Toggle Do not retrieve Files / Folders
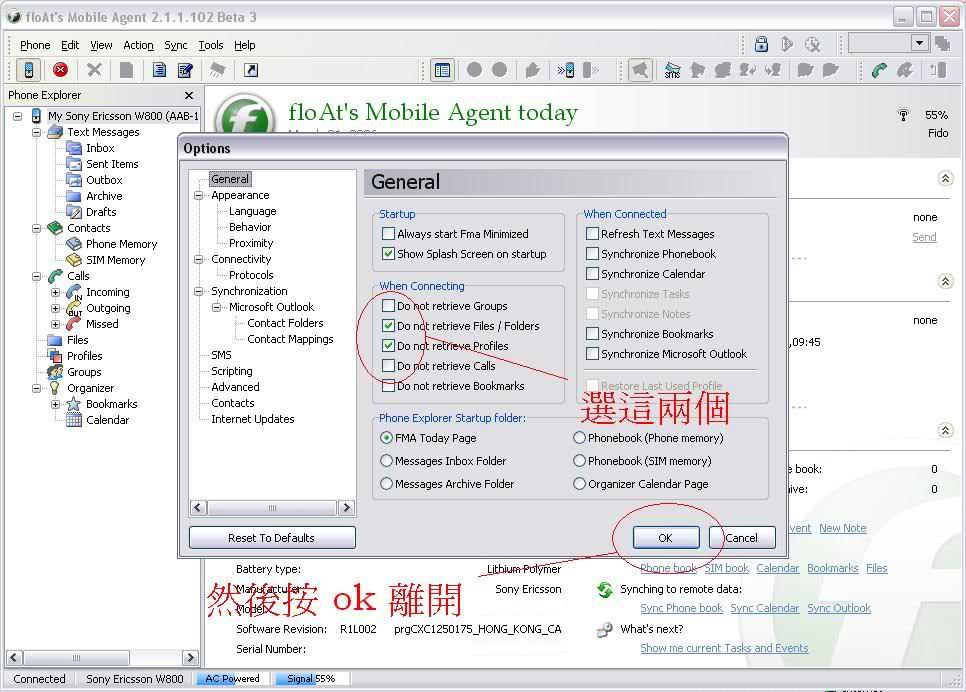This screenshot has width=966, height=692. pyautogui.click(x=388, y=325)
